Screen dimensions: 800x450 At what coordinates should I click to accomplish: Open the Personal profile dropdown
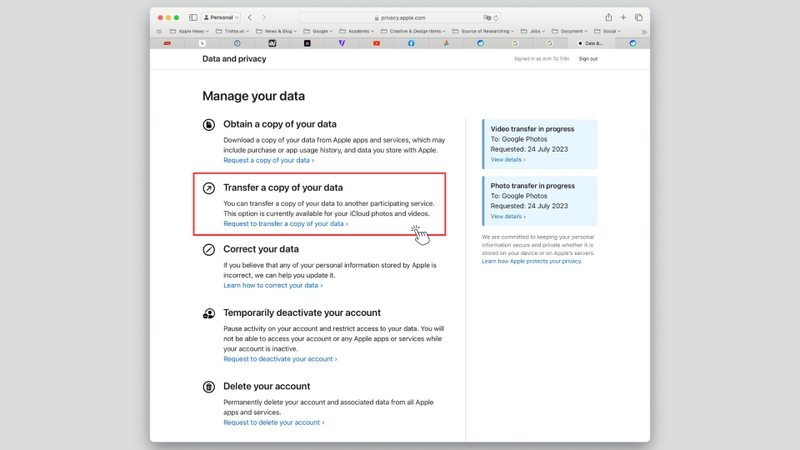click(221, 17)
